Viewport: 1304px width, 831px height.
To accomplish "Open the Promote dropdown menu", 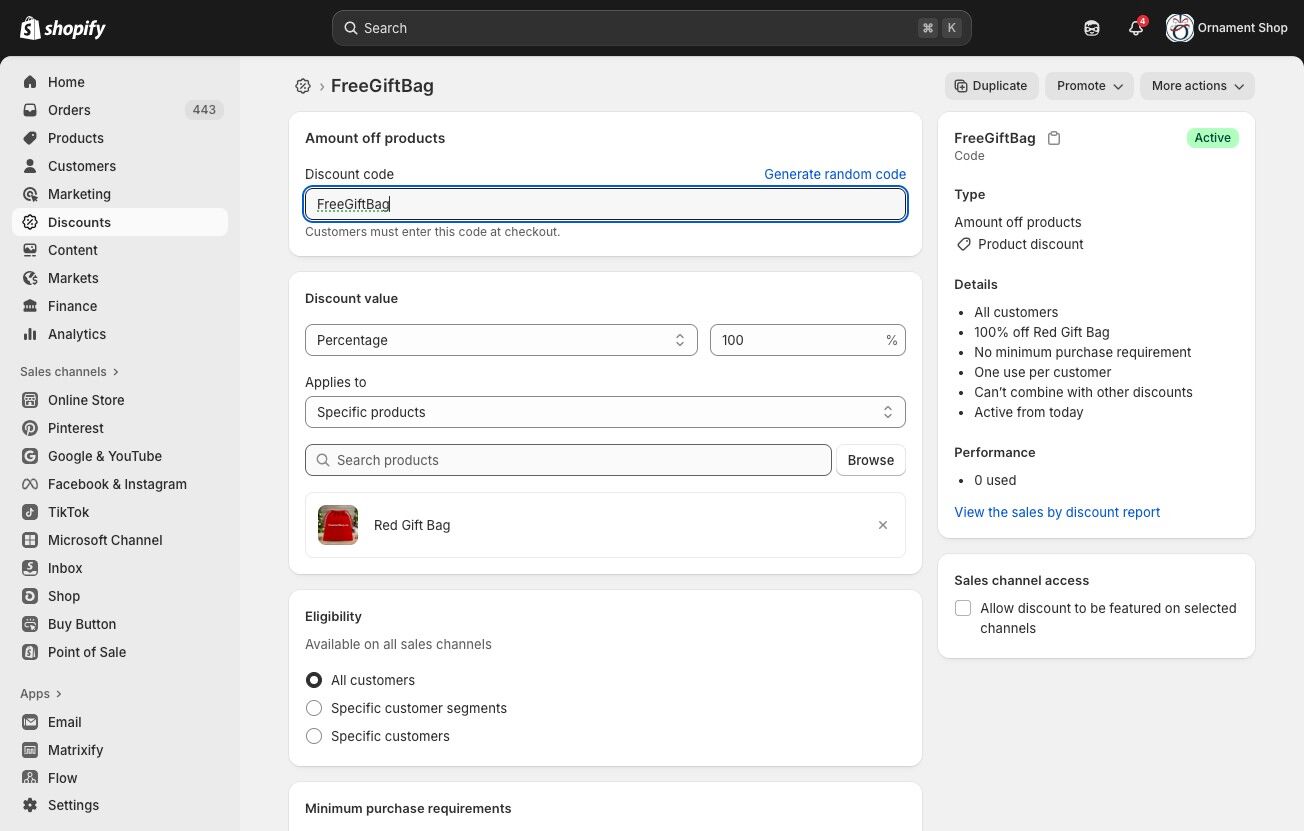I will click(x=1089, y=86).
